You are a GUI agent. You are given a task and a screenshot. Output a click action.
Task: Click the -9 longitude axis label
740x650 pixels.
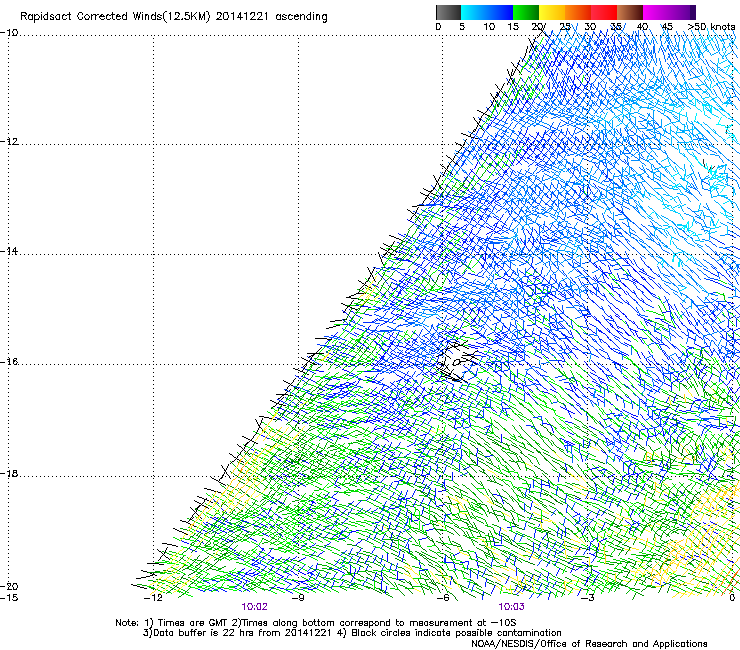pos(298,598)
